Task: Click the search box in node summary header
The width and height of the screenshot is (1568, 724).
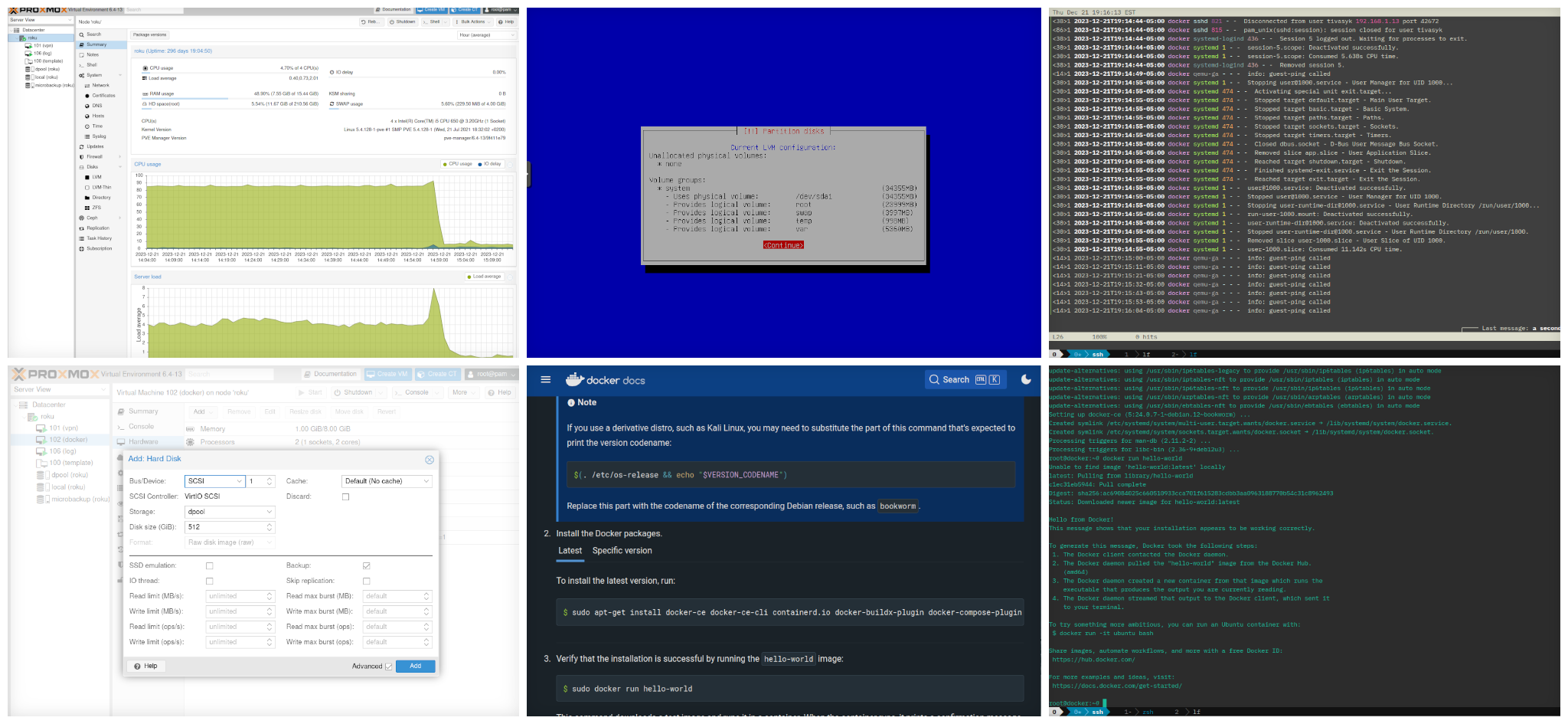Action: (x=154, y=10)
